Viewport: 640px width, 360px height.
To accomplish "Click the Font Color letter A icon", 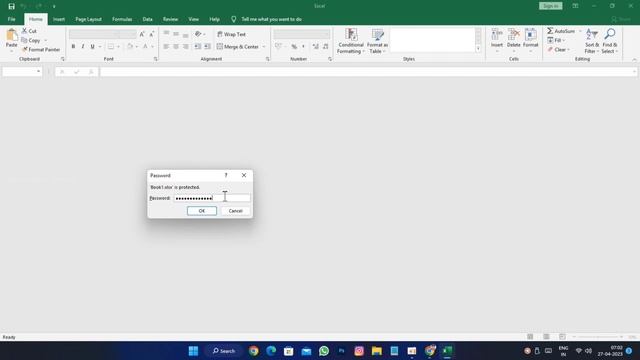I will [x=145, y=47].
